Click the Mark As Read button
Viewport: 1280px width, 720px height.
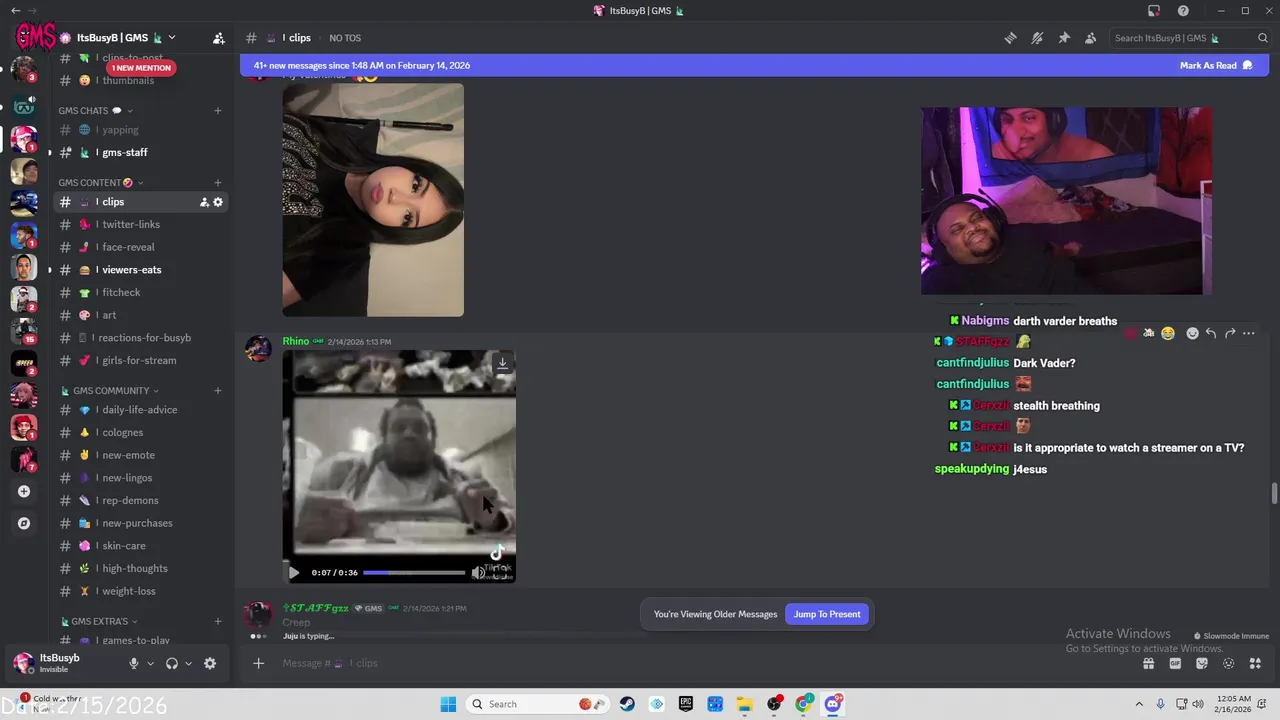coord(1216,65)
